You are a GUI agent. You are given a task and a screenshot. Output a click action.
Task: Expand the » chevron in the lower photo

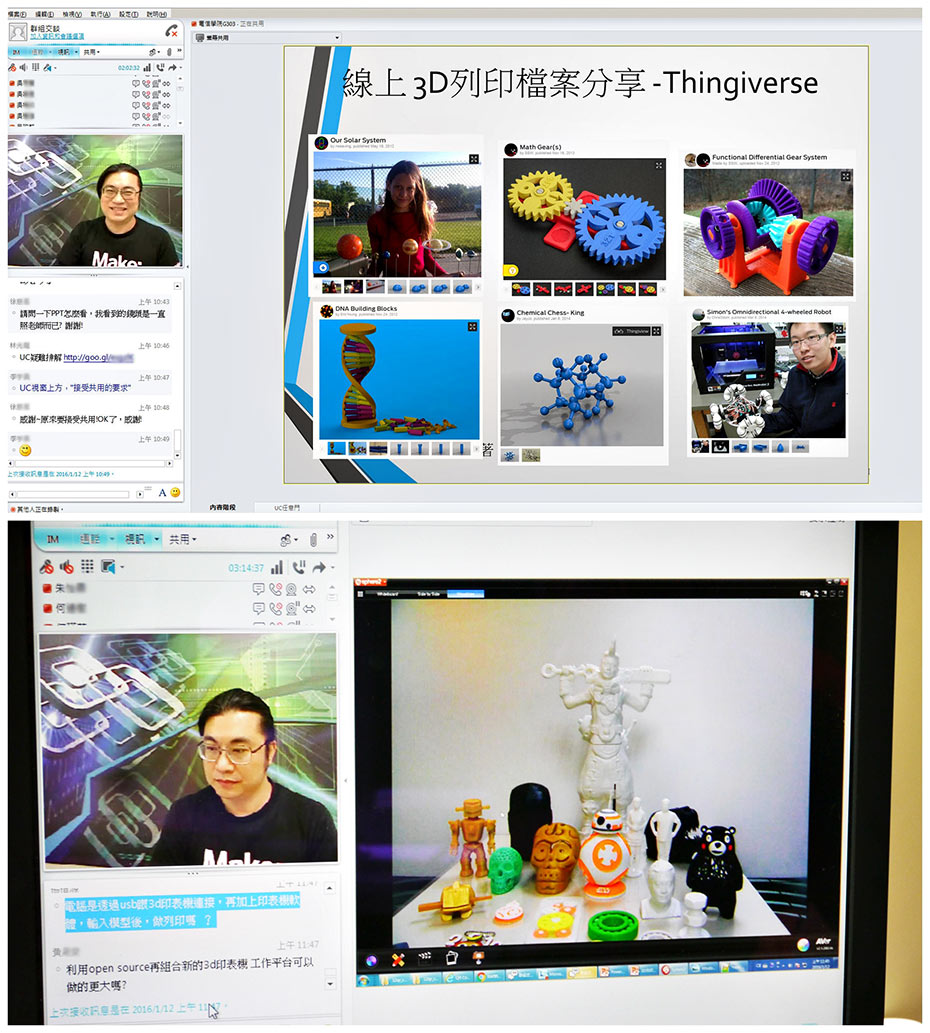[331, 537]
